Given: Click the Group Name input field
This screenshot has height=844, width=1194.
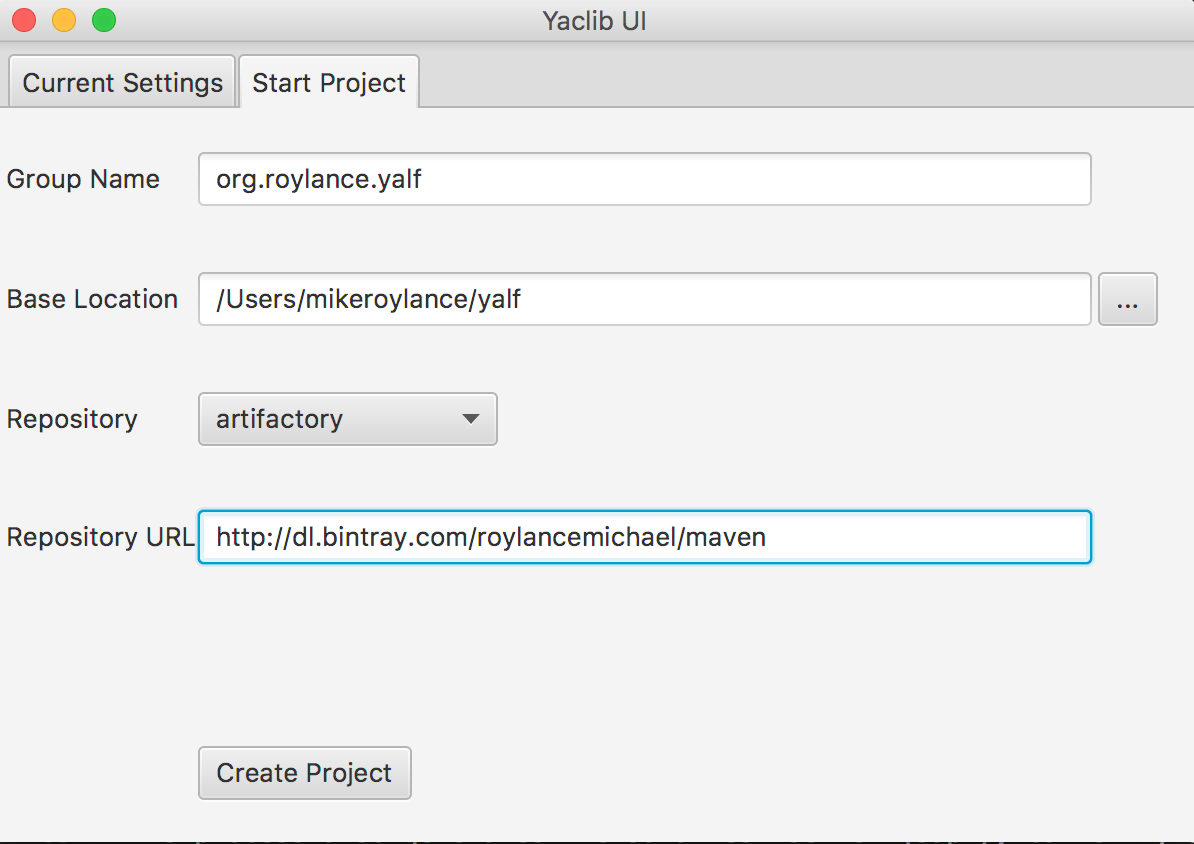Looking at the screenshot, I should [x=644, y=179].
